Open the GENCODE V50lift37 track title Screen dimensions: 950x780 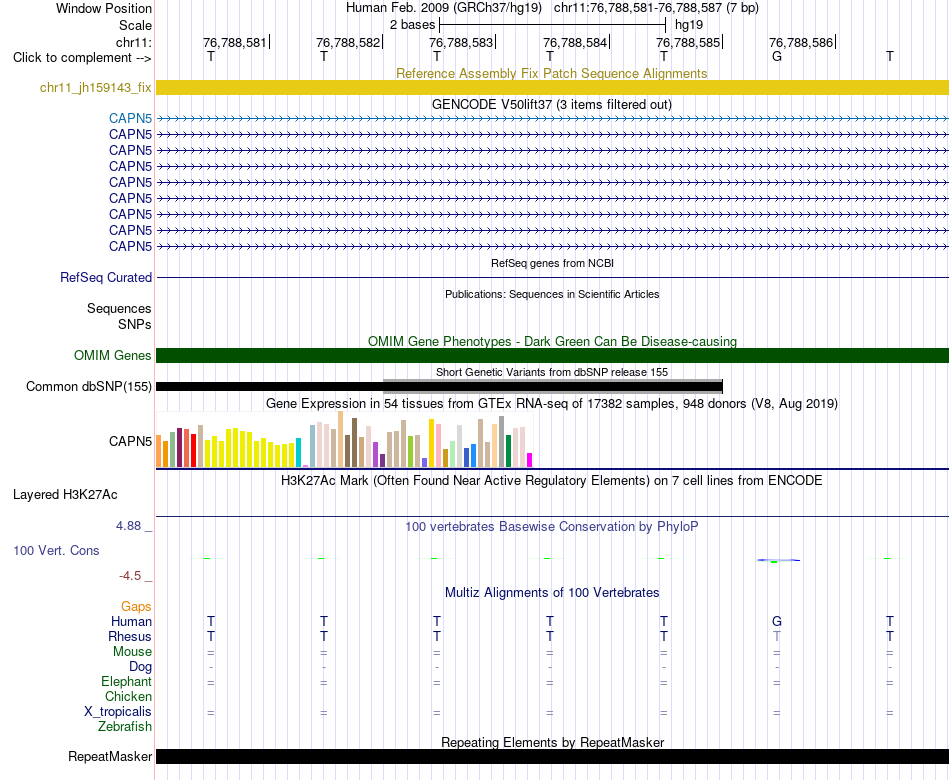(551, 104)
